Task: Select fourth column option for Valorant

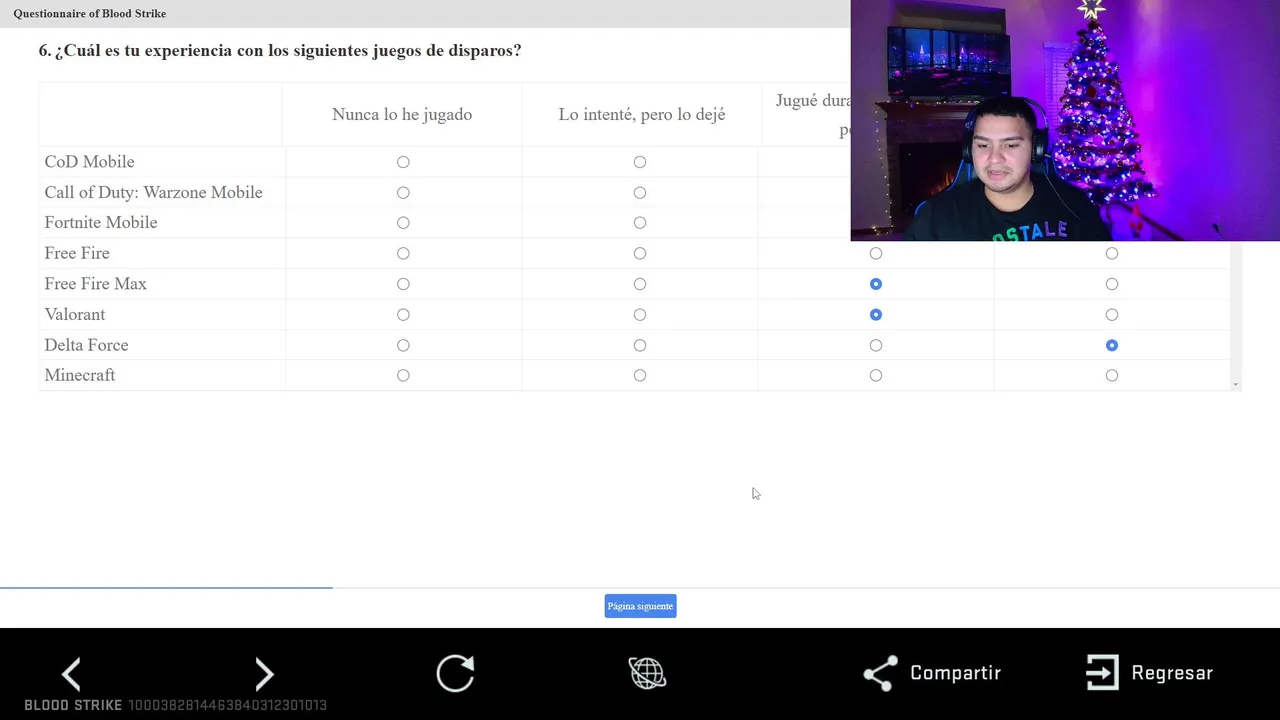Action: (x=1112, y=315)
